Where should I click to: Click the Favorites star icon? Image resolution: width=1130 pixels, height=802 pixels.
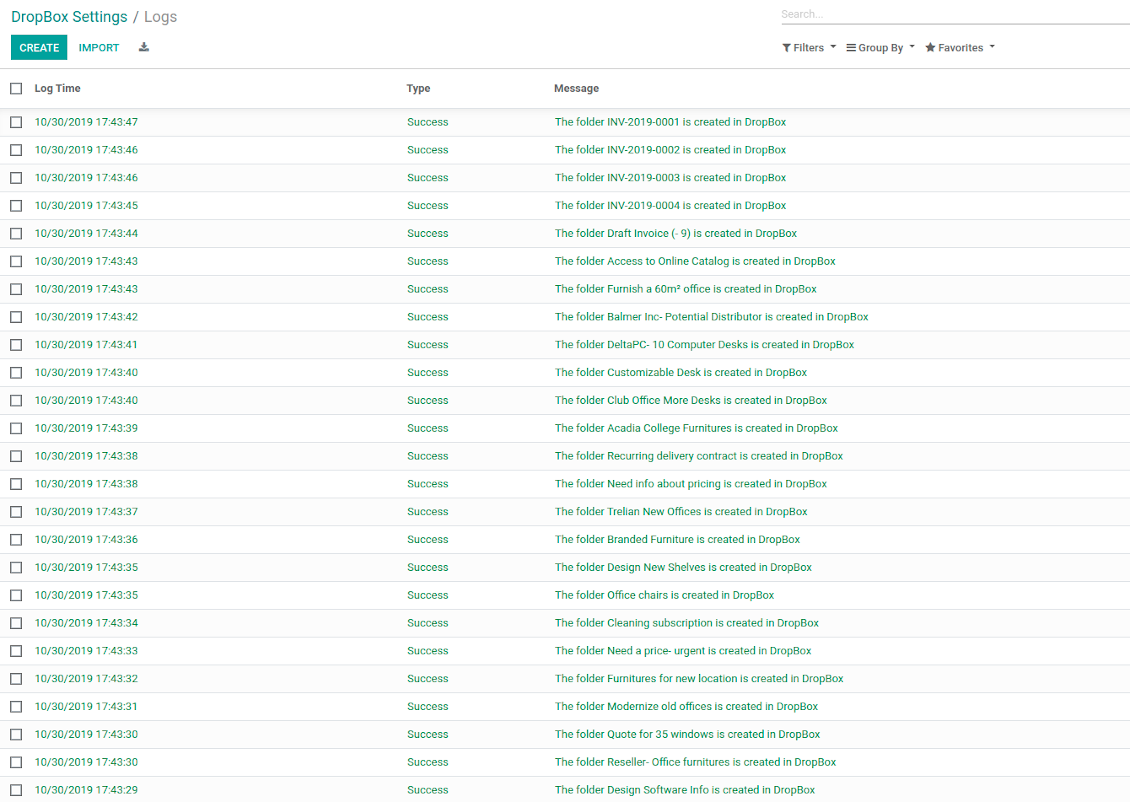tap(930, 48)
